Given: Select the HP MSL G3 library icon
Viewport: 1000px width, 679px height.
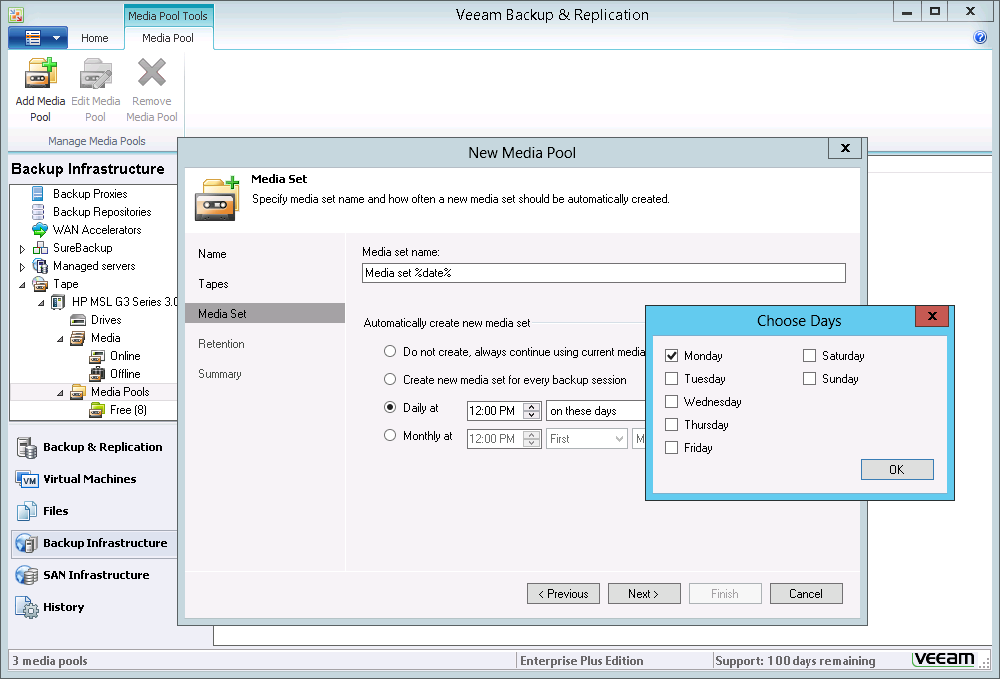Looking at the screenshot, I should click(58, 302).
